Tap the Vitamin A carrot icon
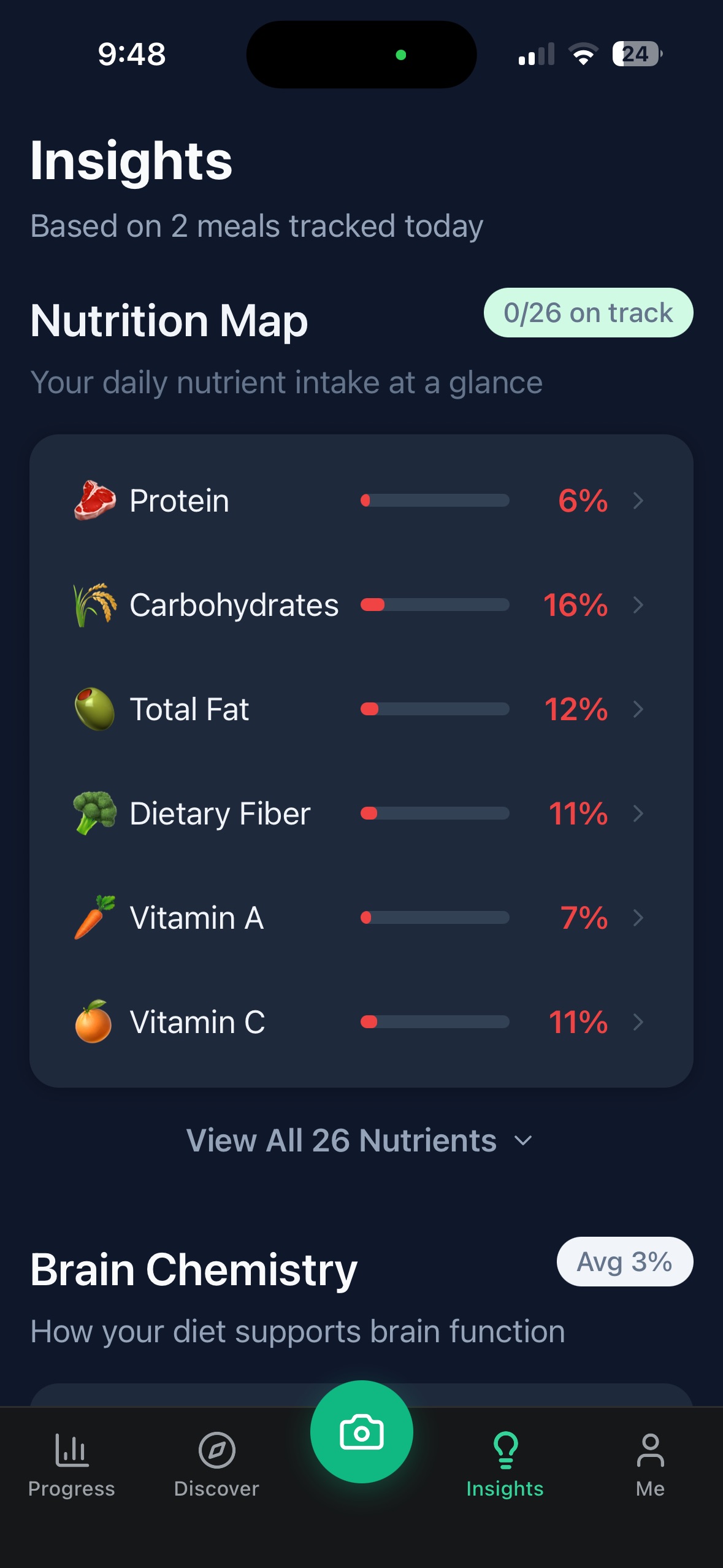 click(x=94, y=918)
